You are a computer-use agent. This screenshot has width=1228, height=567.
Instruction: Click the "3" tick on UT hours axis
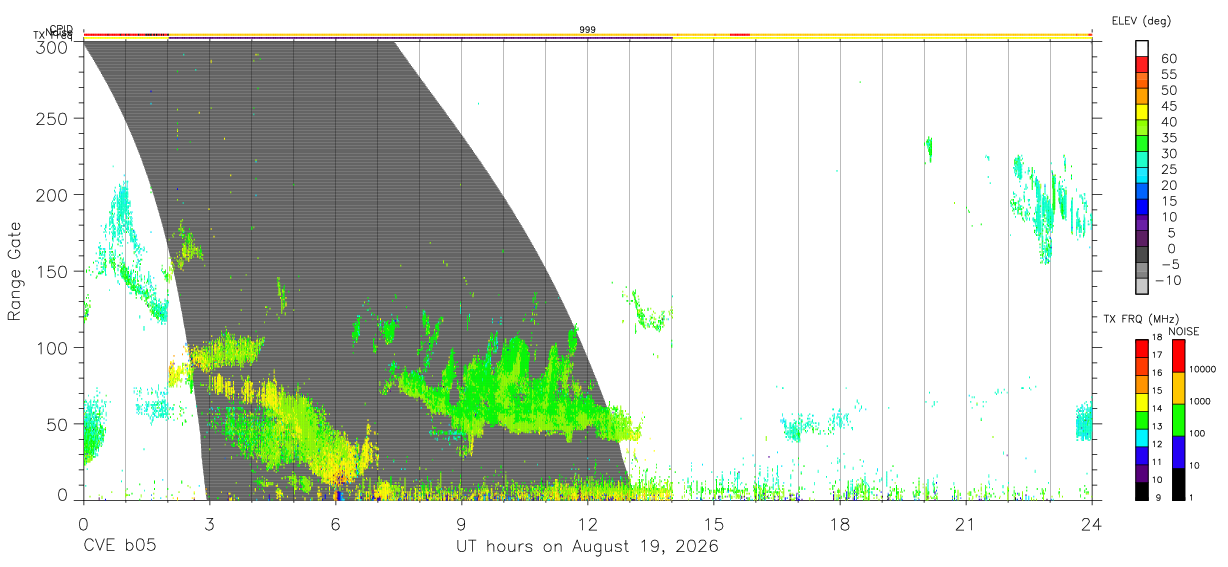pos(209,523)
